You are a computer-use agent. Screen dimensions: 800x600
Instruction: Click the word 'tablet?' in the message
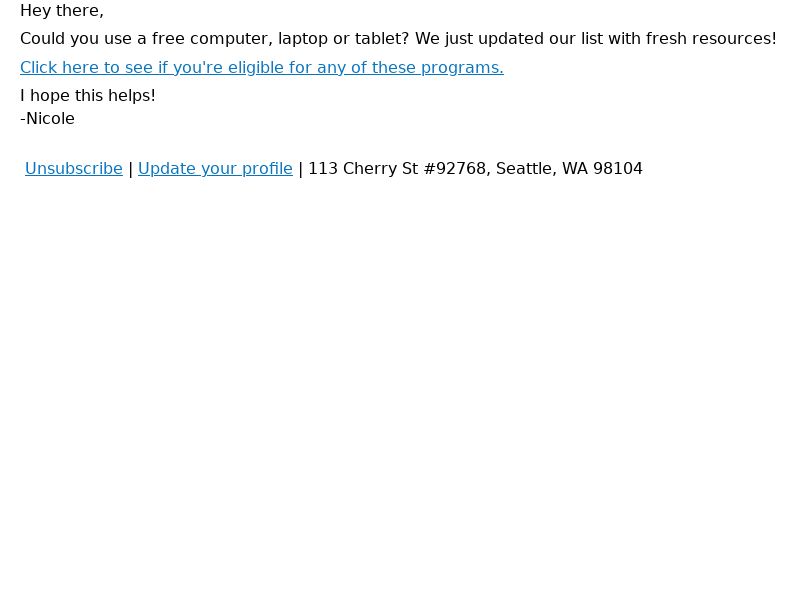(x=382, y=39)
